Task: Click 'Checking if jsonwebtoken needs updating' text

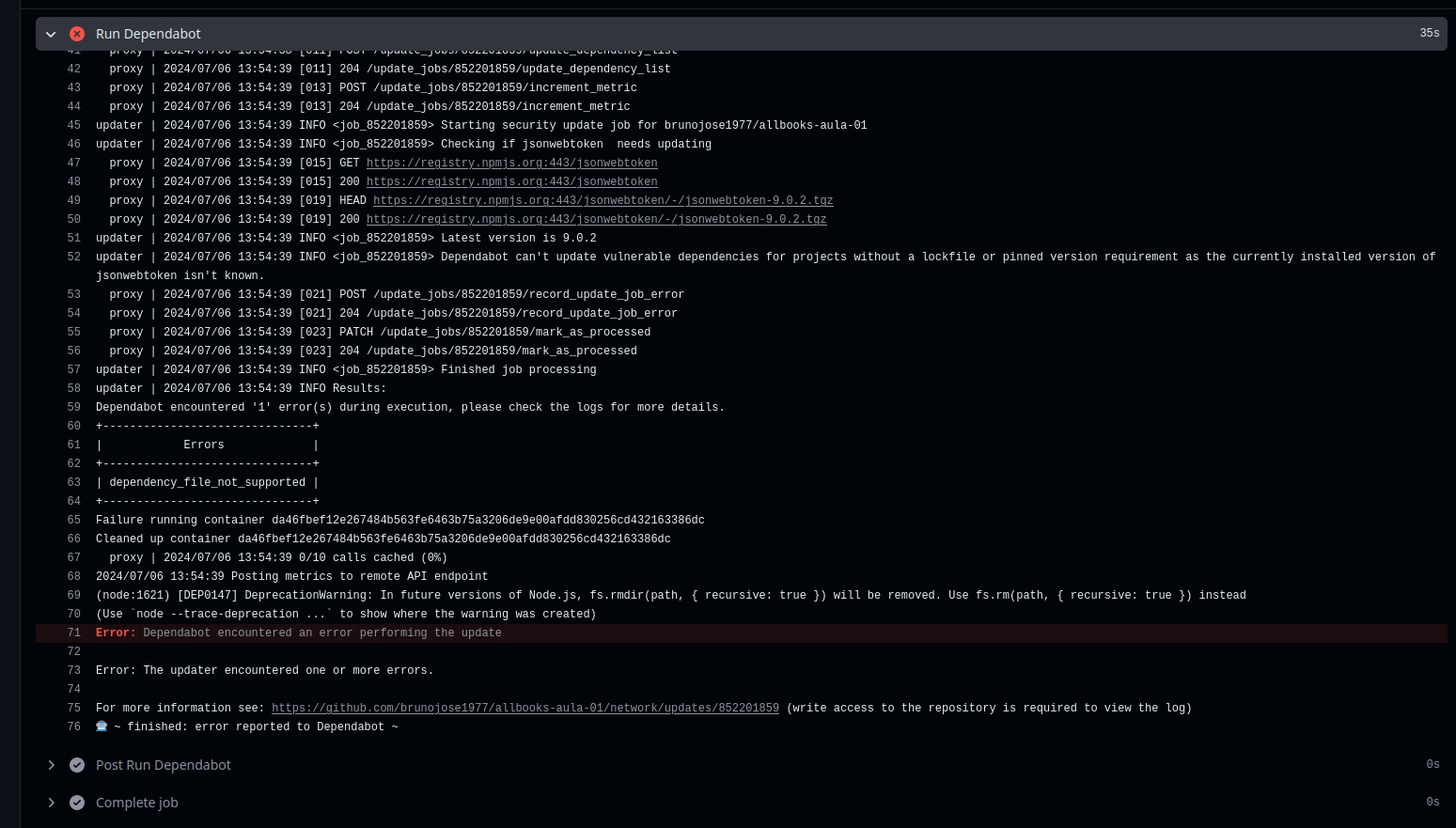Action: click(576, 144)
